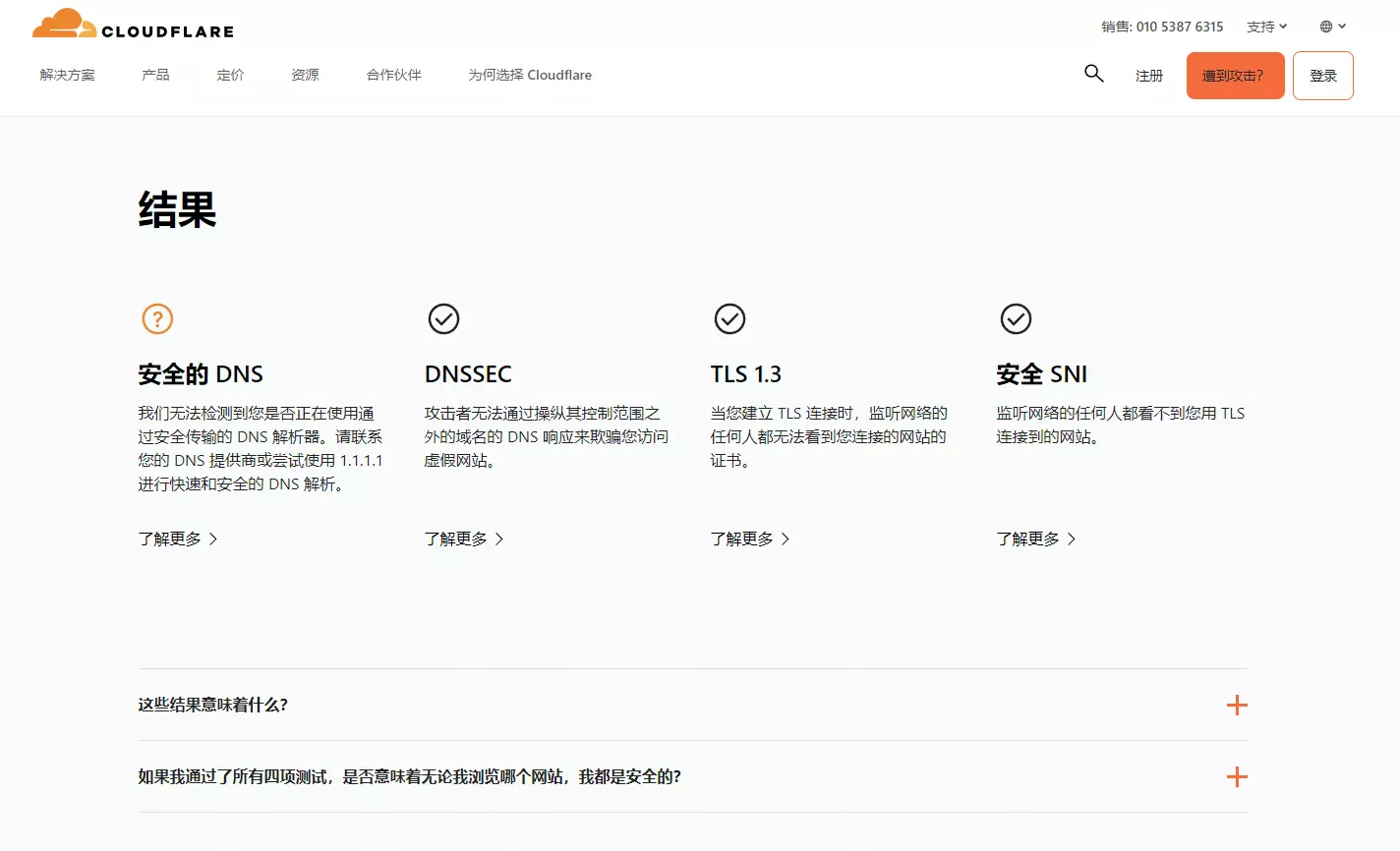Click the checkmark icon above TLS 1.3

click(729, 318)
